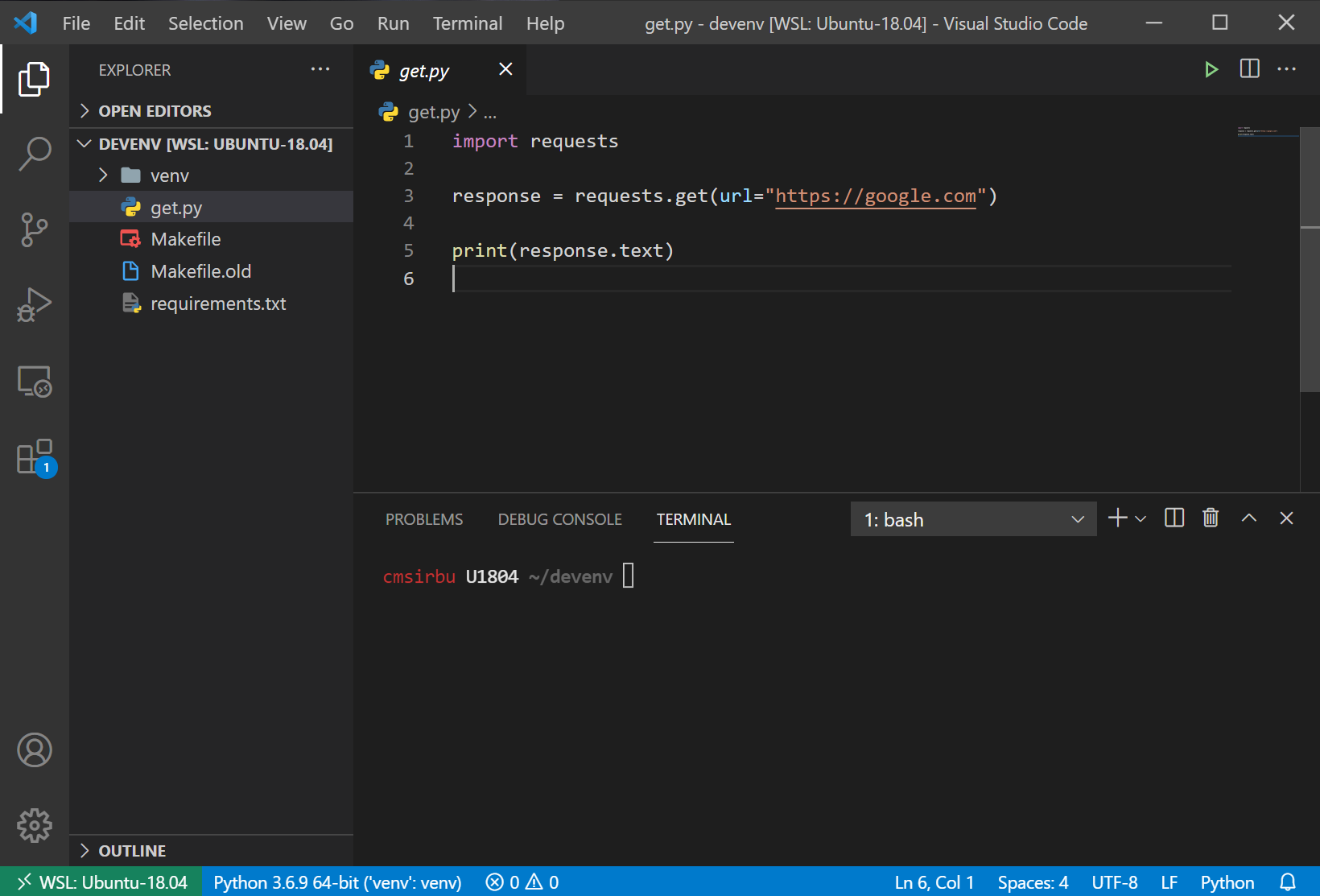Open the File menu

point(76,23)
